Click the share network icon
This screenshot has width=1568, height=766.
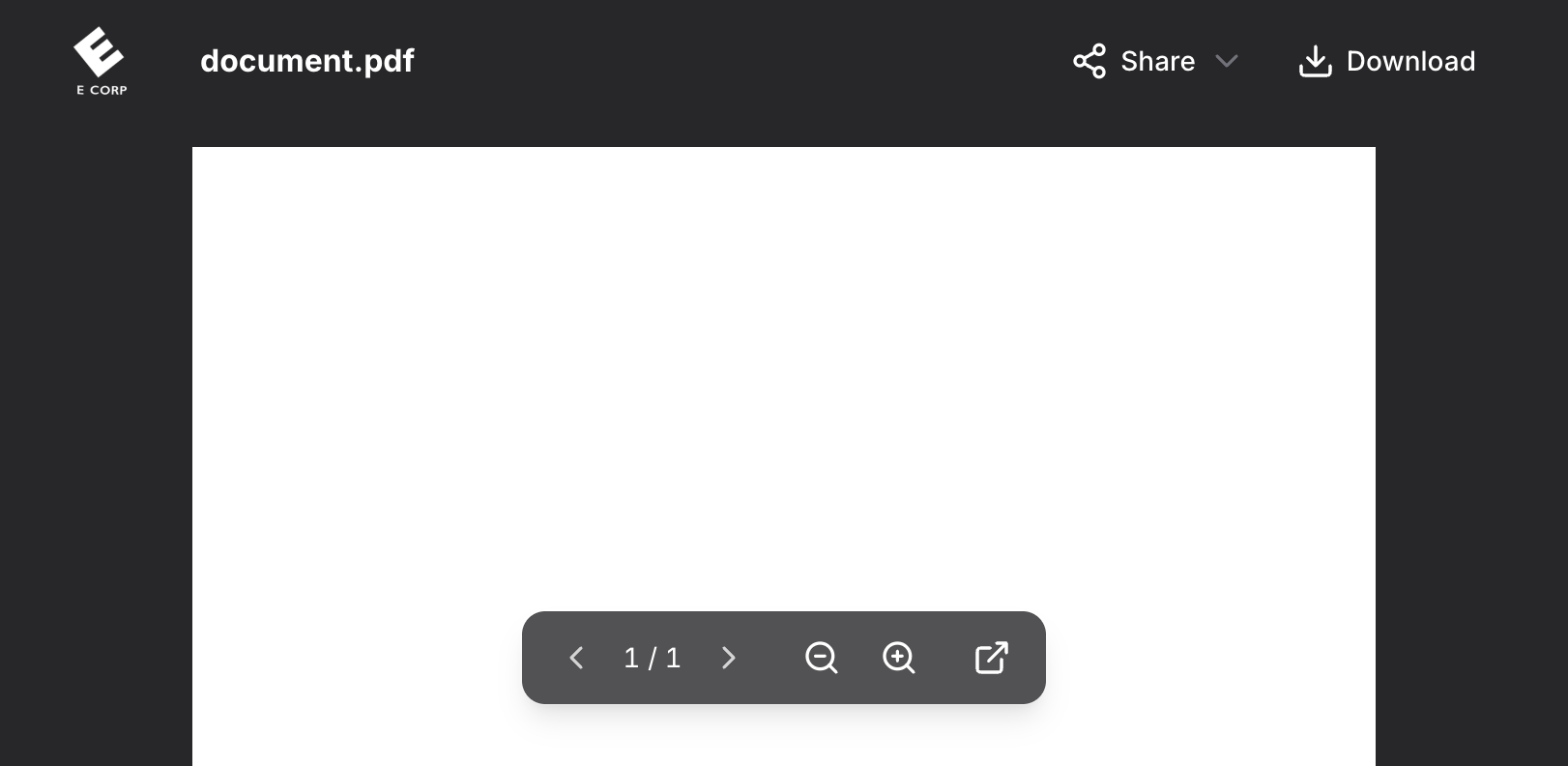click(1089, 61)
